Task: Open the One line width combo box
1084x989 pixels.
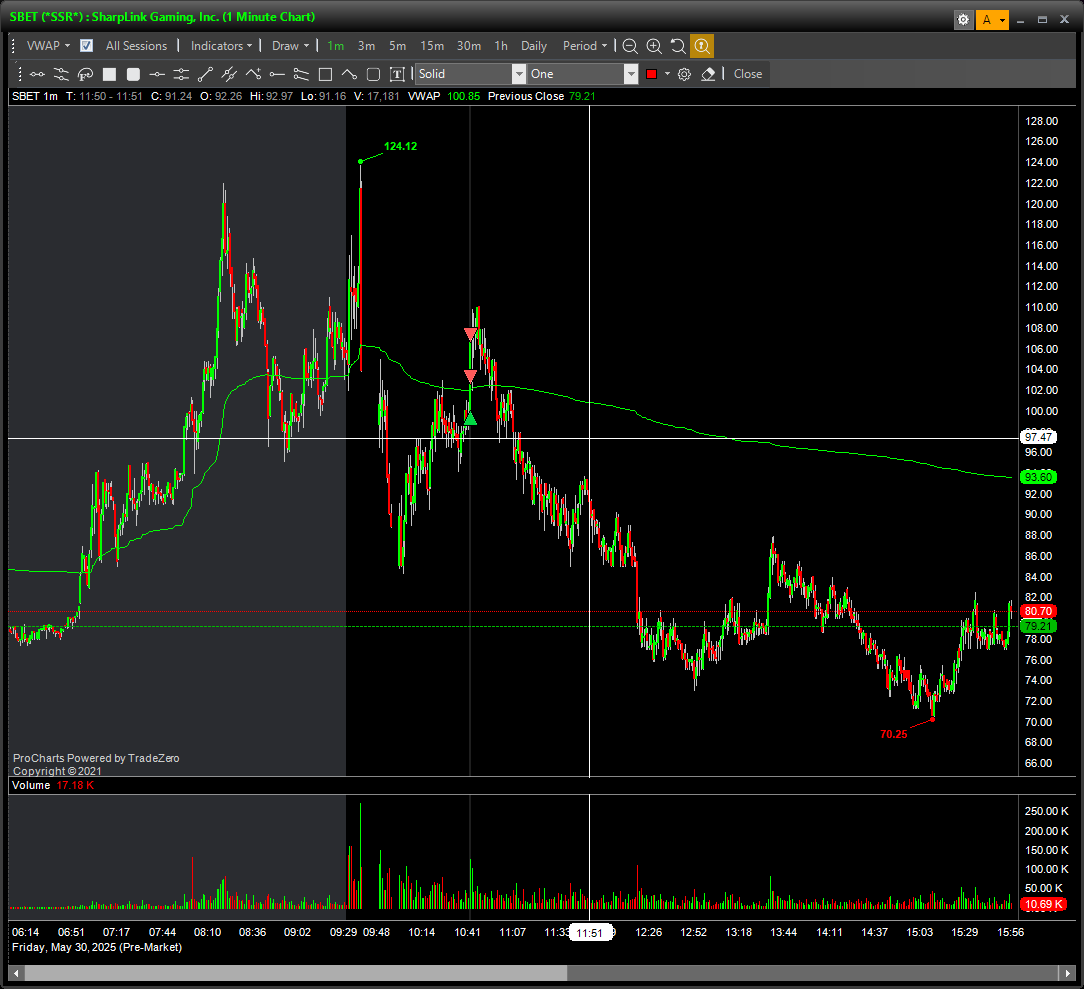Action: (583, 74)
